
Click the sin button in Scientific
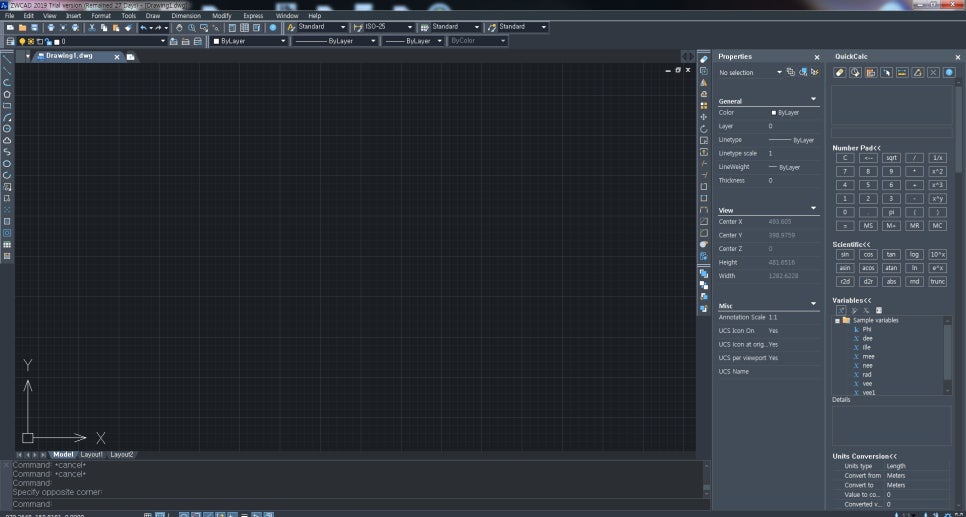[x=845, y=254]
